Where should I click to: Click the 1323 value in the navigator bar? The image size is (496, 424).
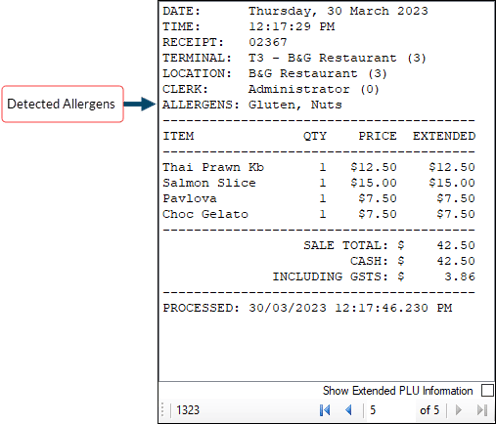pos(188,410)
